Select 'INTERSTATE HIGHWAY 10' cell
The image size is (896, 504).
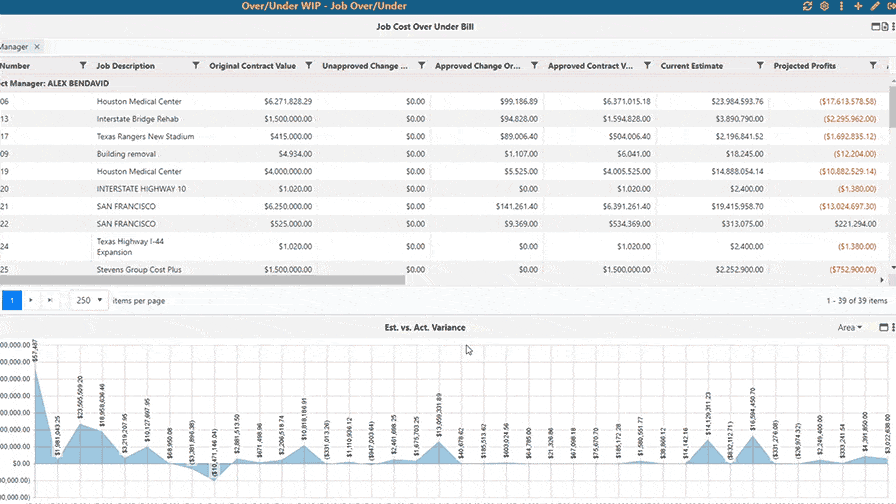pos(141,189)
